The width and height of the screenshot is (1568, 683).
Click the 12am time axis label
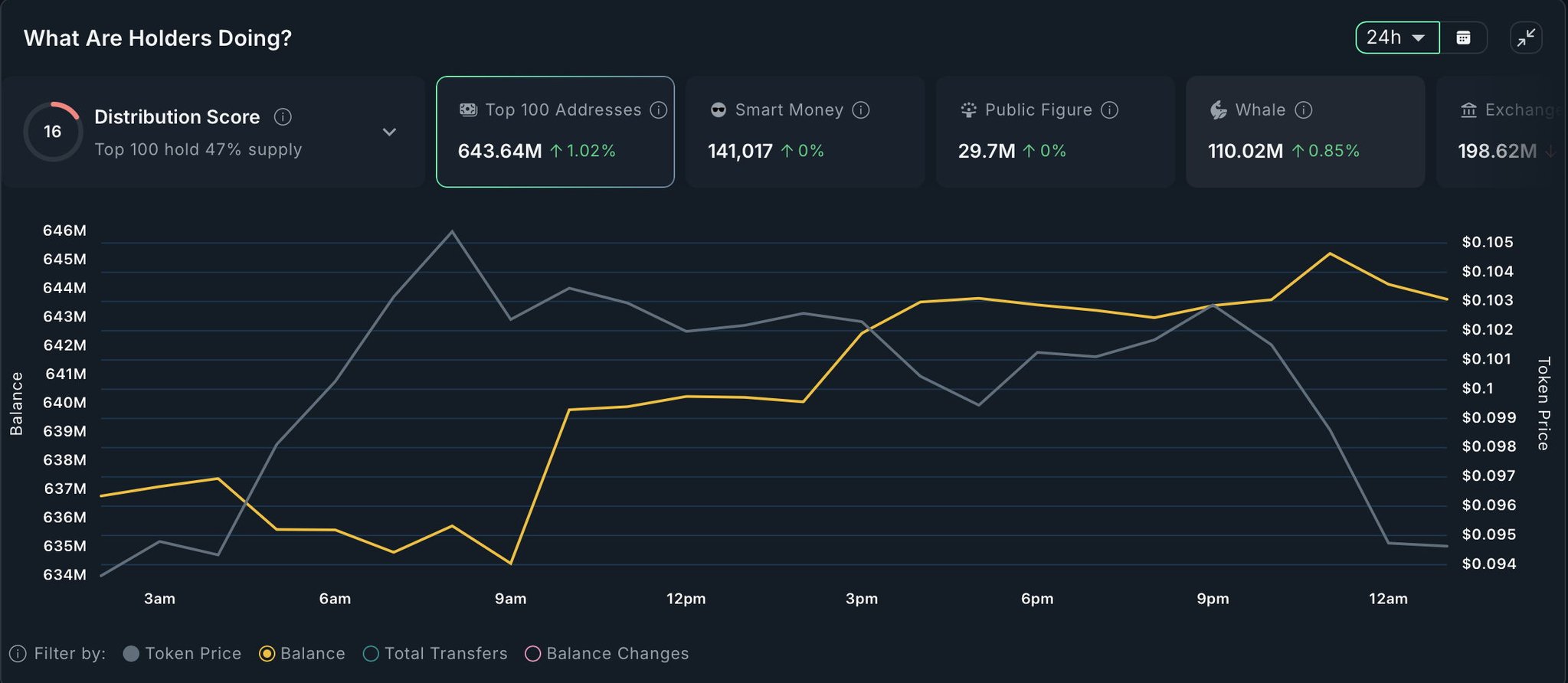(x=1388, y=599)
